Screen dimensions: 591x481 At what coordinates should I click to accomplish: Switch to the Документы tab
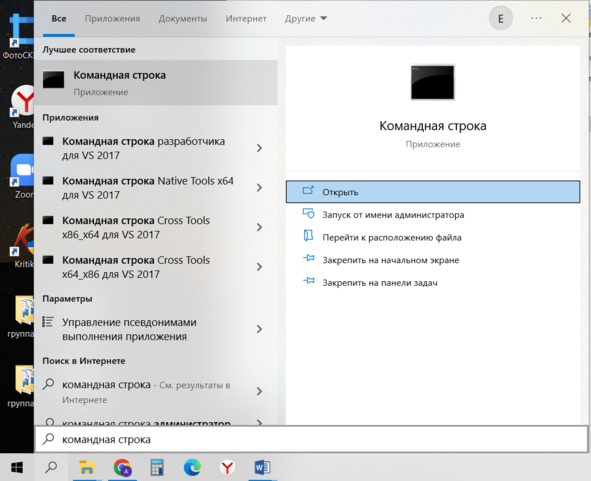pos(183,18)
